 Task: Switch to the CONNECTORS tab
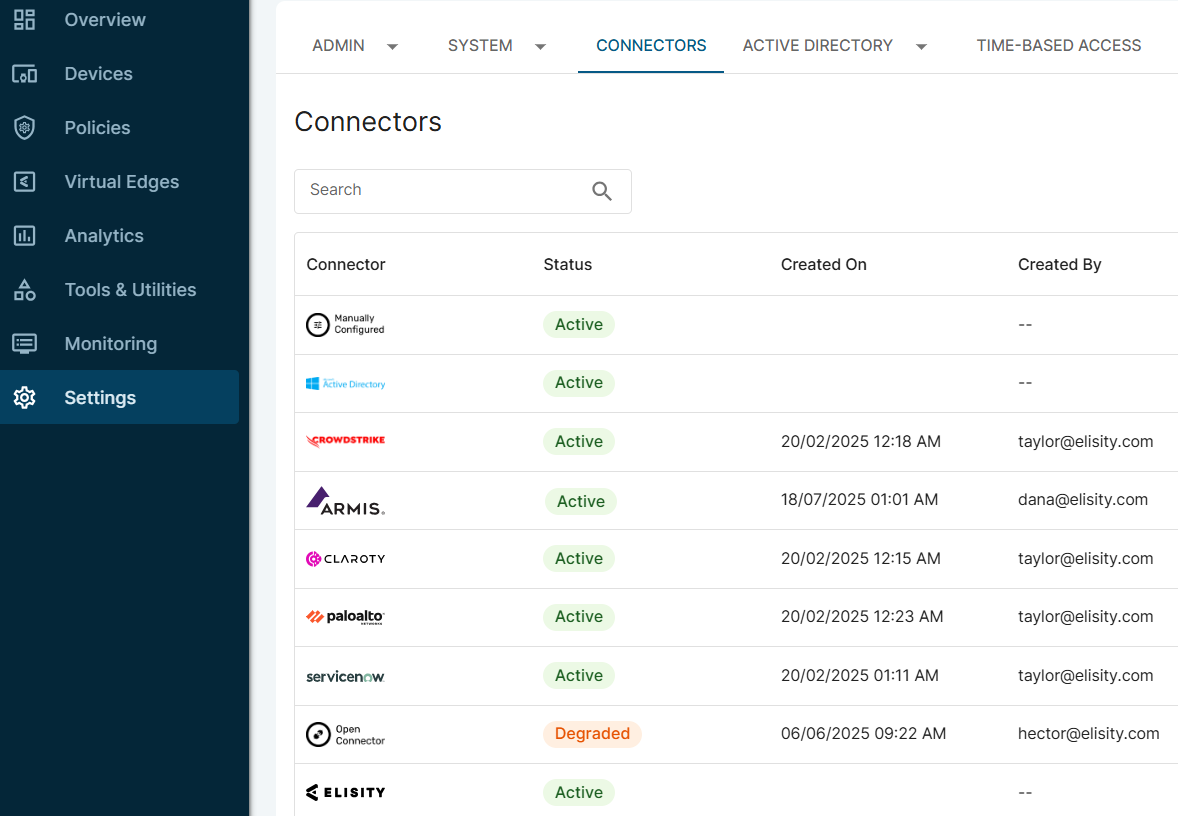coord(650,45)
